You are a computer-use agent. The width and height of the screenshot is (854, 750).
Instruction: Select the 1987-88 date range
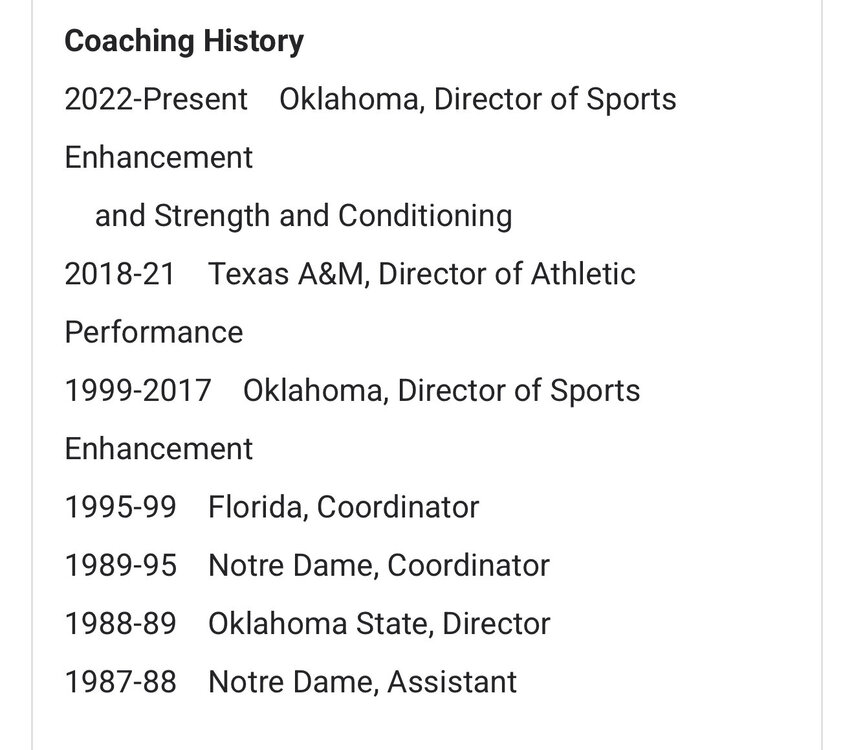(x=120, y=681)
